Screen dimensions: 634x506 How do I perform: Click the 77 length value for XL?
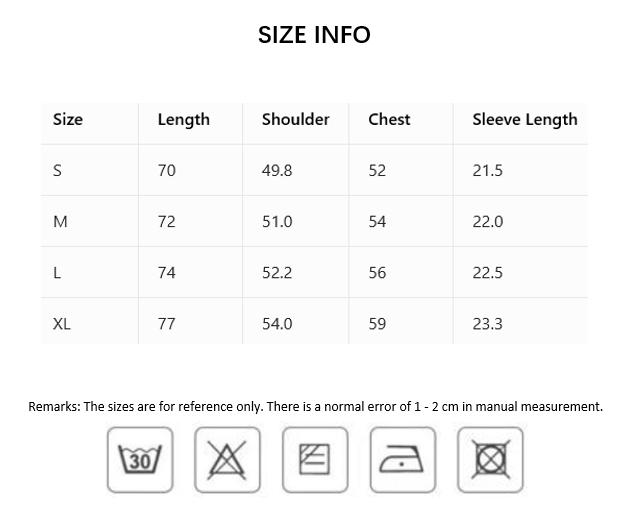point(167,324)
